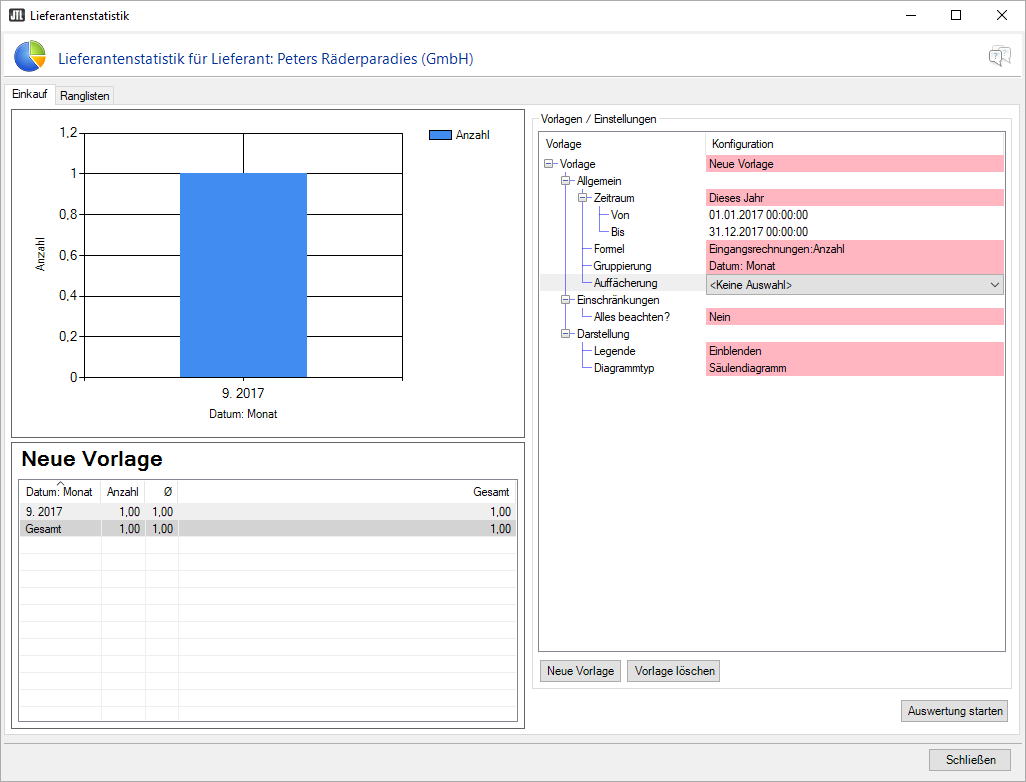Click the blue bar for 9. 2017

coord(243,275)
